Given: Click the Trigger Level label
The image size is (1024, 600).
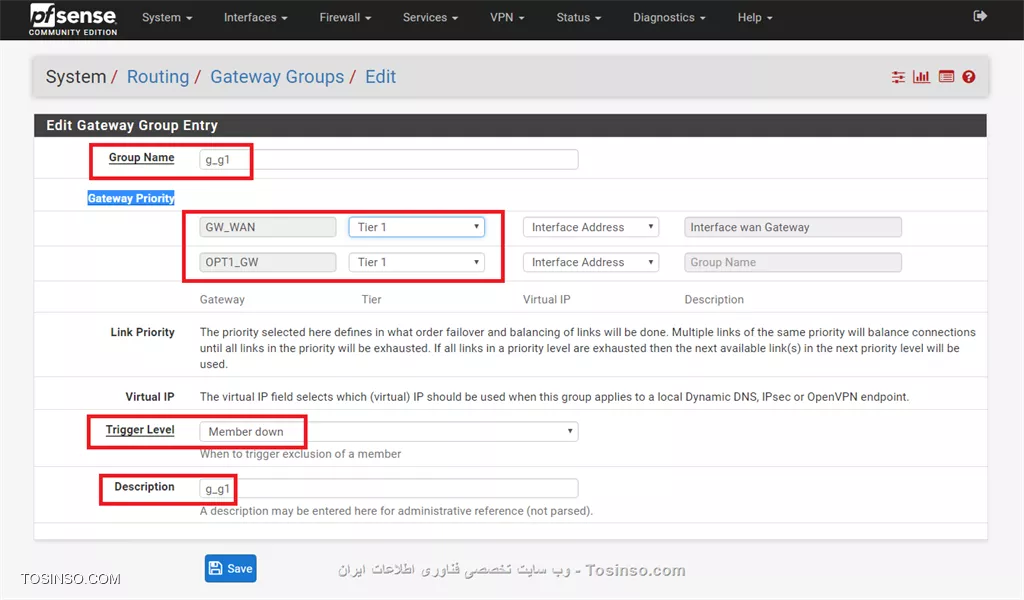Looking at the screenshot, I should (140, 430).
